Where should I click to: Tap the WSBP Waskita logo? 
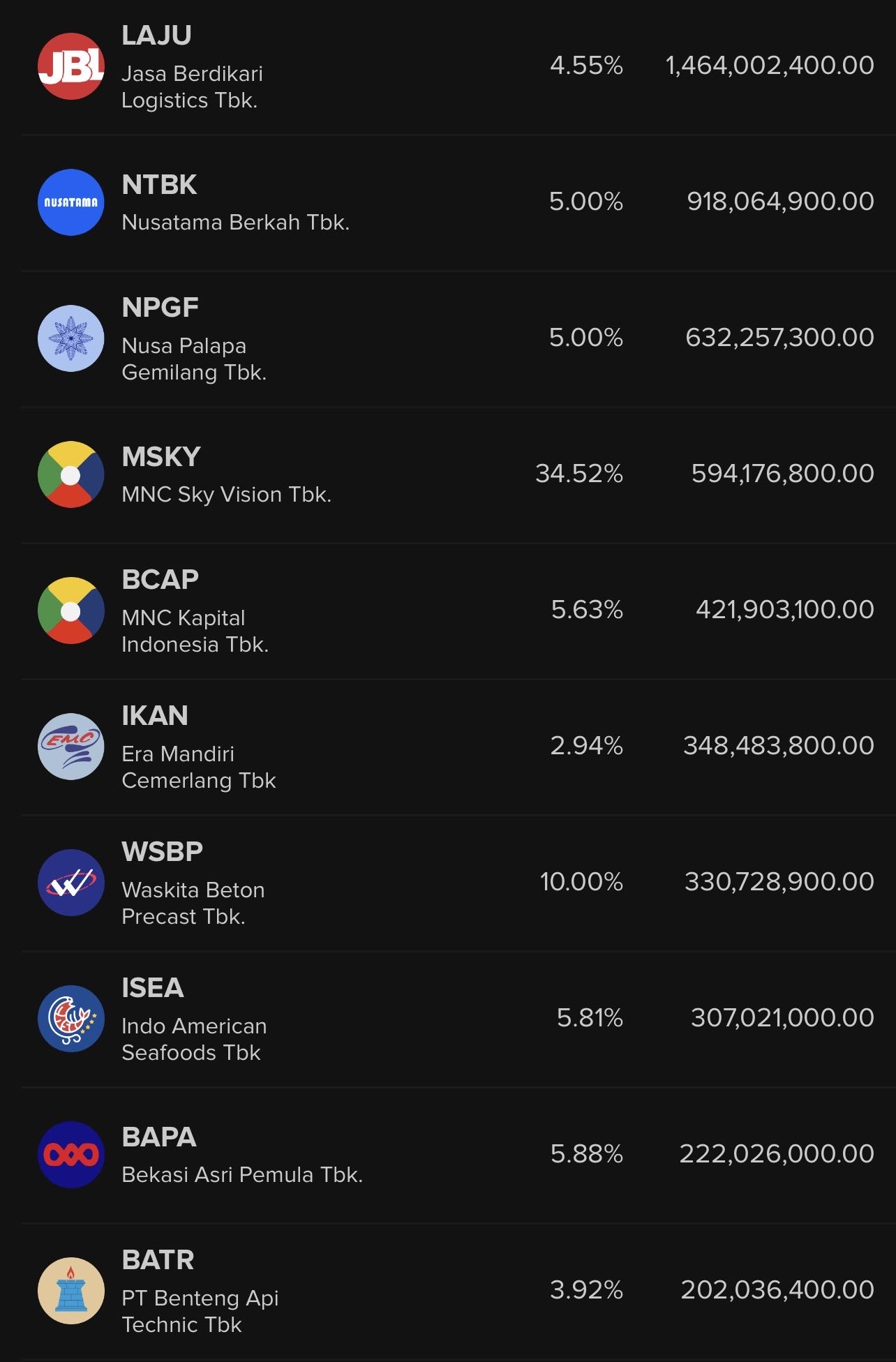pos(70,883)
